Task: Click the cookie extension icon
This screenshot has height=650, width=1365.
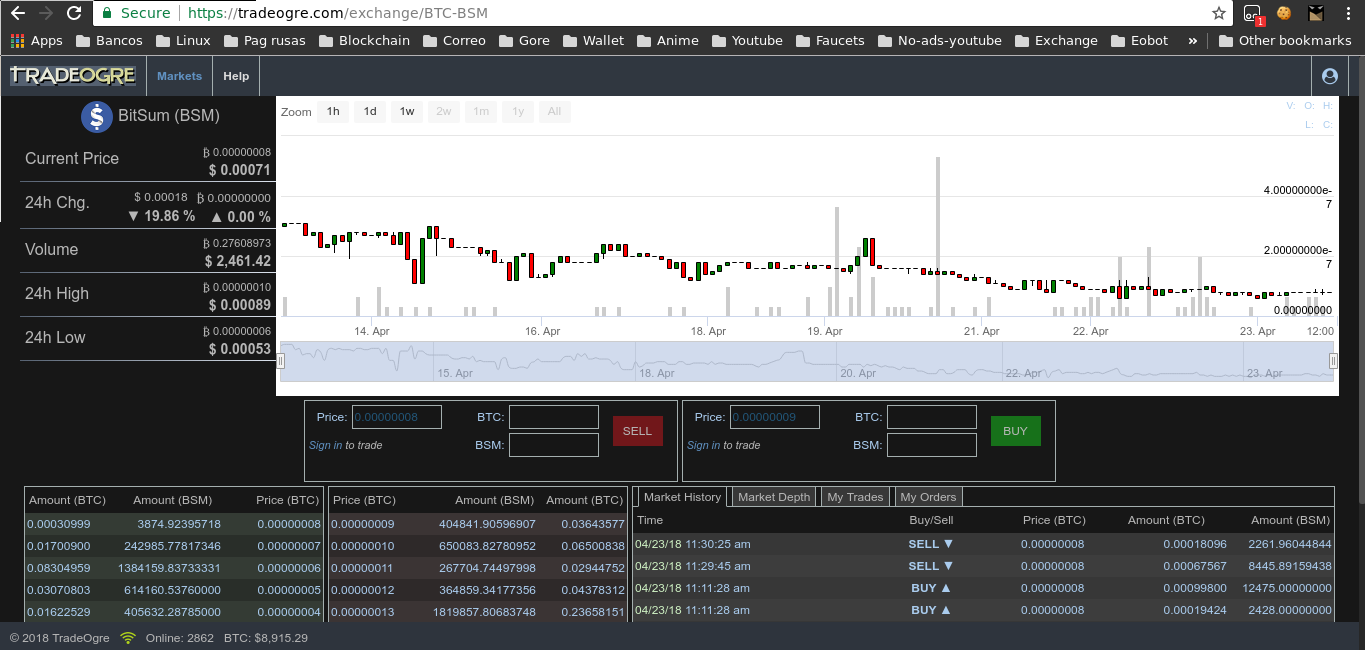Action: [1284, 13]
